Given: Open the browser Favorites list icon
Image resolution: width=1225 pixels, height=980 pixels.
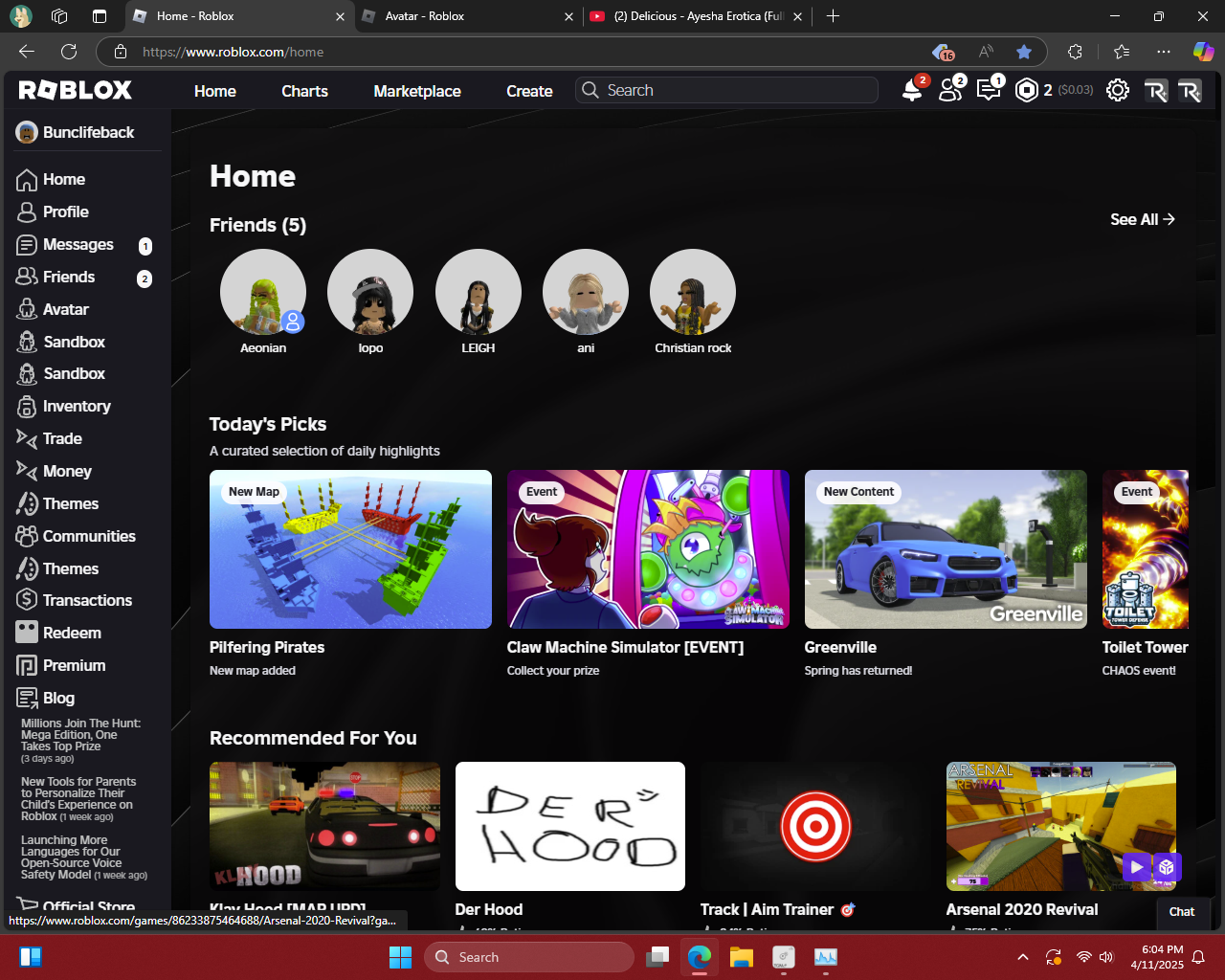Looking at the screenshot, I should [1122, 52].
